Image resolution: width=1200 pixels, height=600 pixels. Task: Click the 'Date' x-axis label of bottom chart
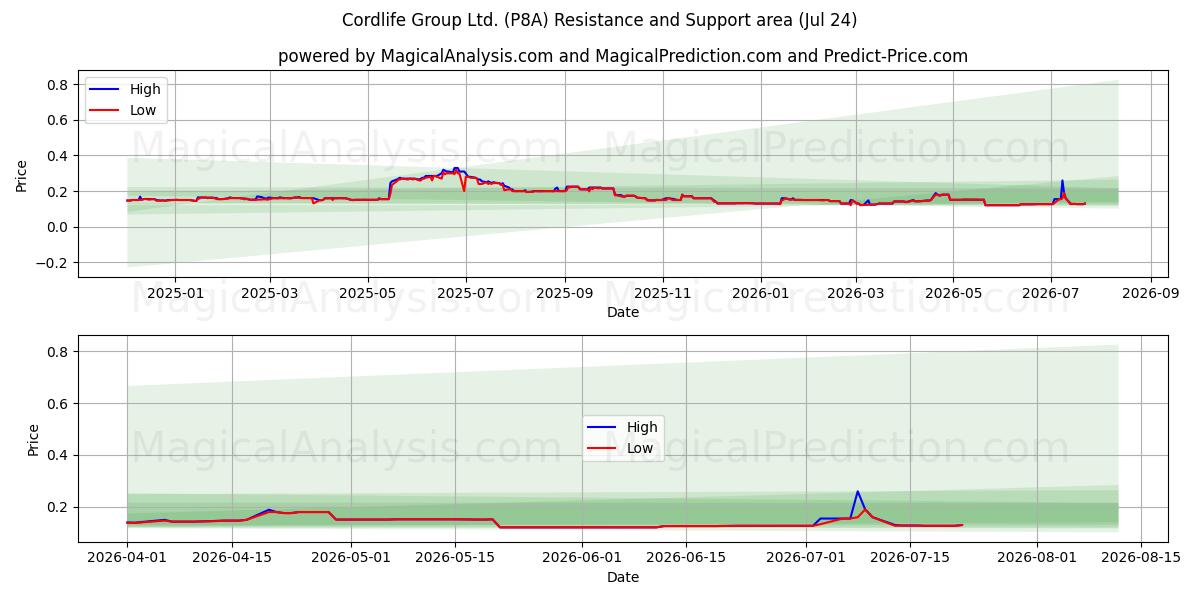tap(622, 577)
